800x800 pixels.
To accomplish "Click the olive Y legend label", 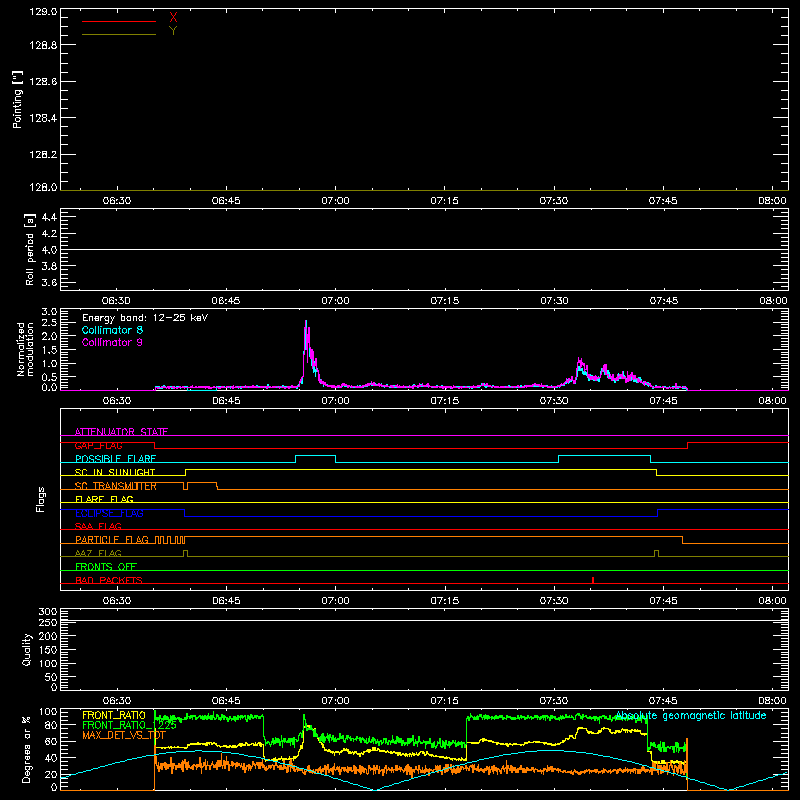I will click(173, 31).
